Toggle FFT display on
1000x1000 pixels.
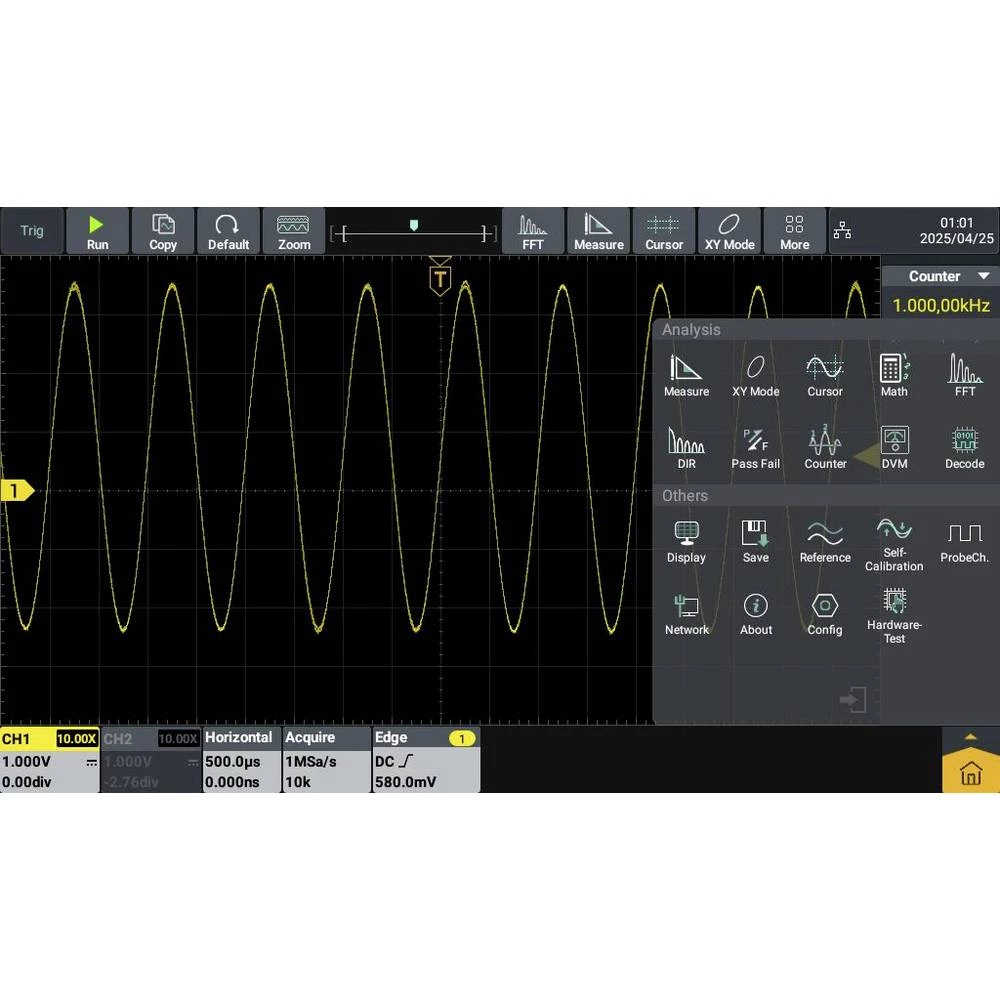(534, 230)
